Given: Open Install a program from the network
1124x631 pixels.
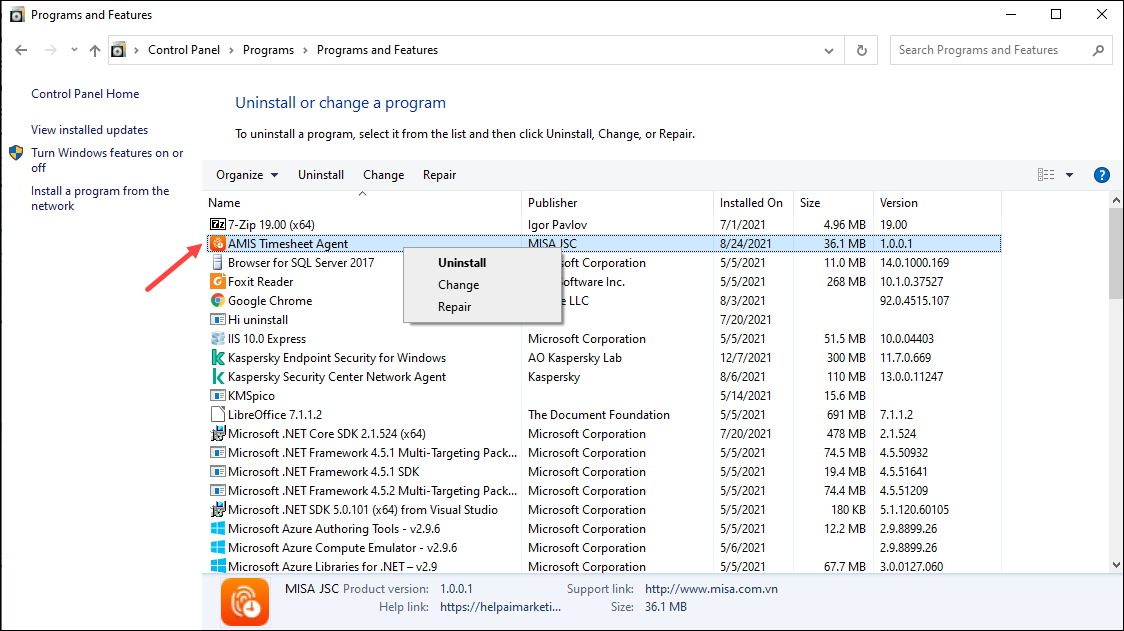Looking at the screenshot, I should pos(100,198).
